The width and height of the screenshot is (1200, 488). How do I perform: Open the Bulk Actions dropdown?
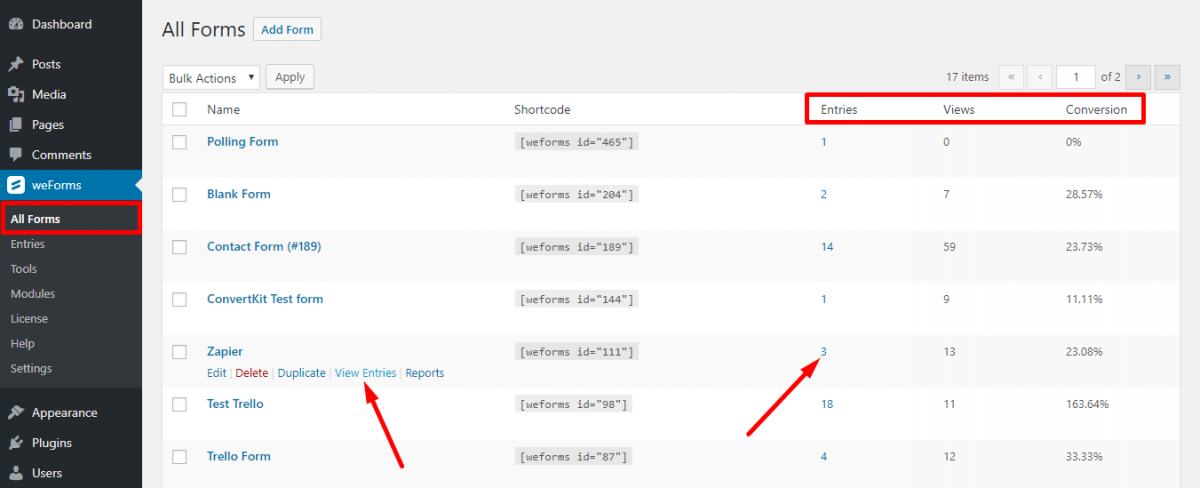tap(210, 78)
